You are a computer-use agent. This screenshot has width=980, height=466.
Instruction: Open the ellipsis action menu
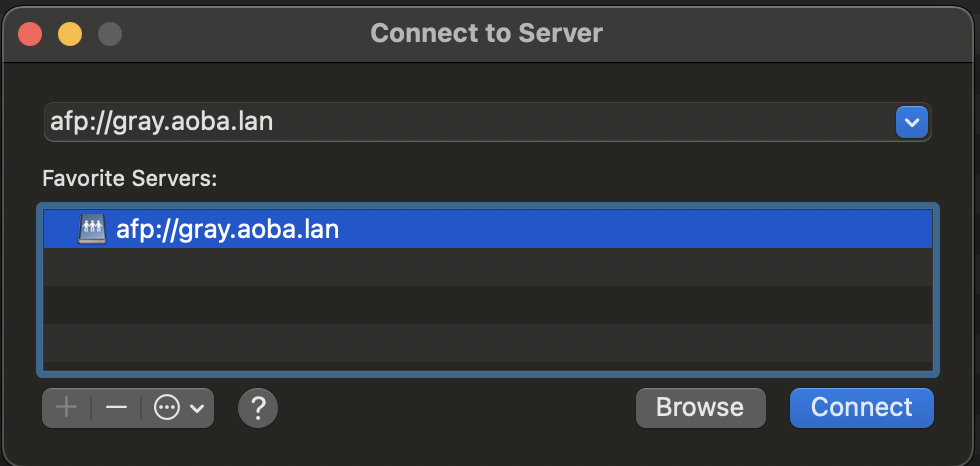(167, 408)
